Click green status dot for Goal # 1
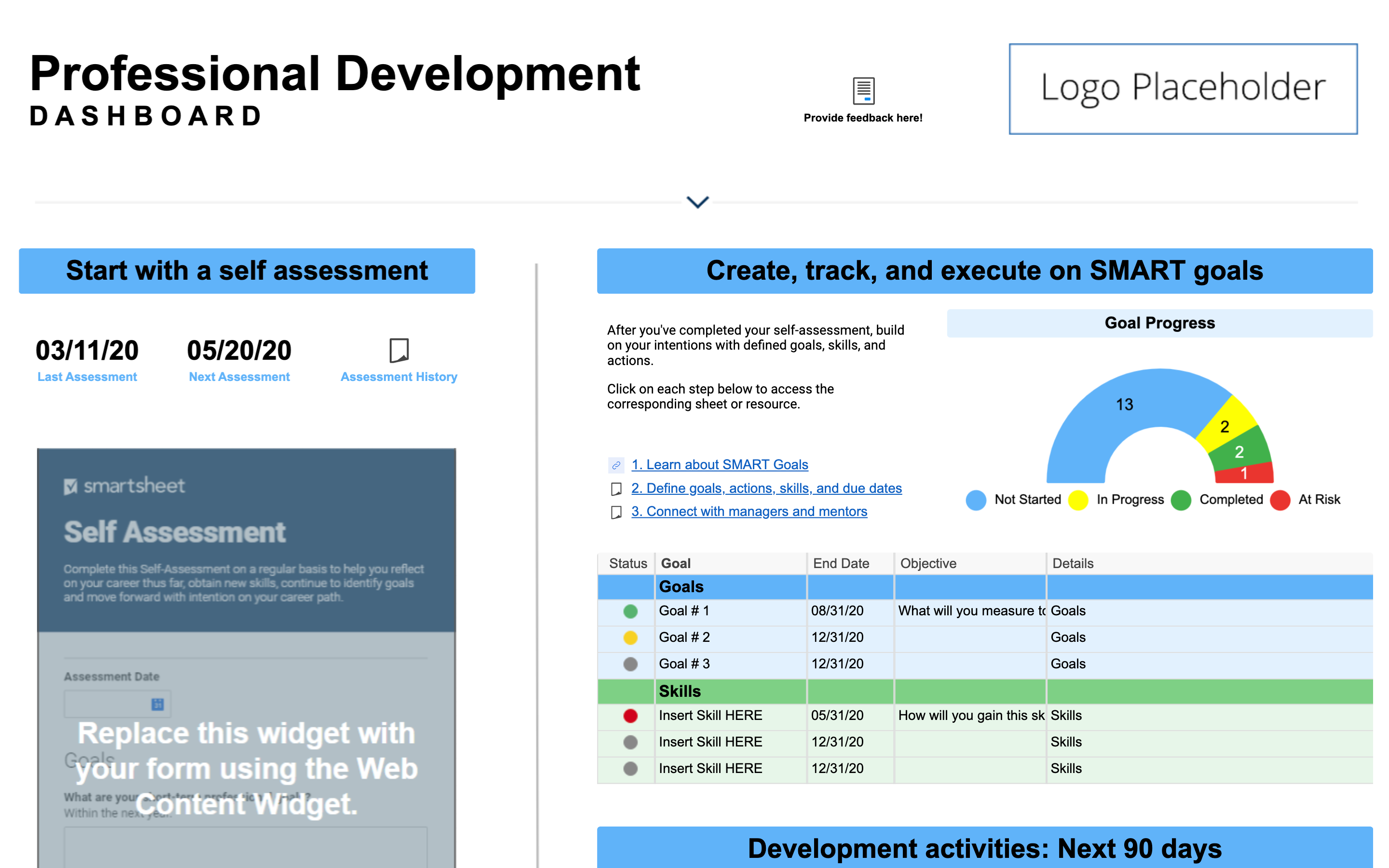This screenshot has width=1389, height=868. click(x=630, y=611)
